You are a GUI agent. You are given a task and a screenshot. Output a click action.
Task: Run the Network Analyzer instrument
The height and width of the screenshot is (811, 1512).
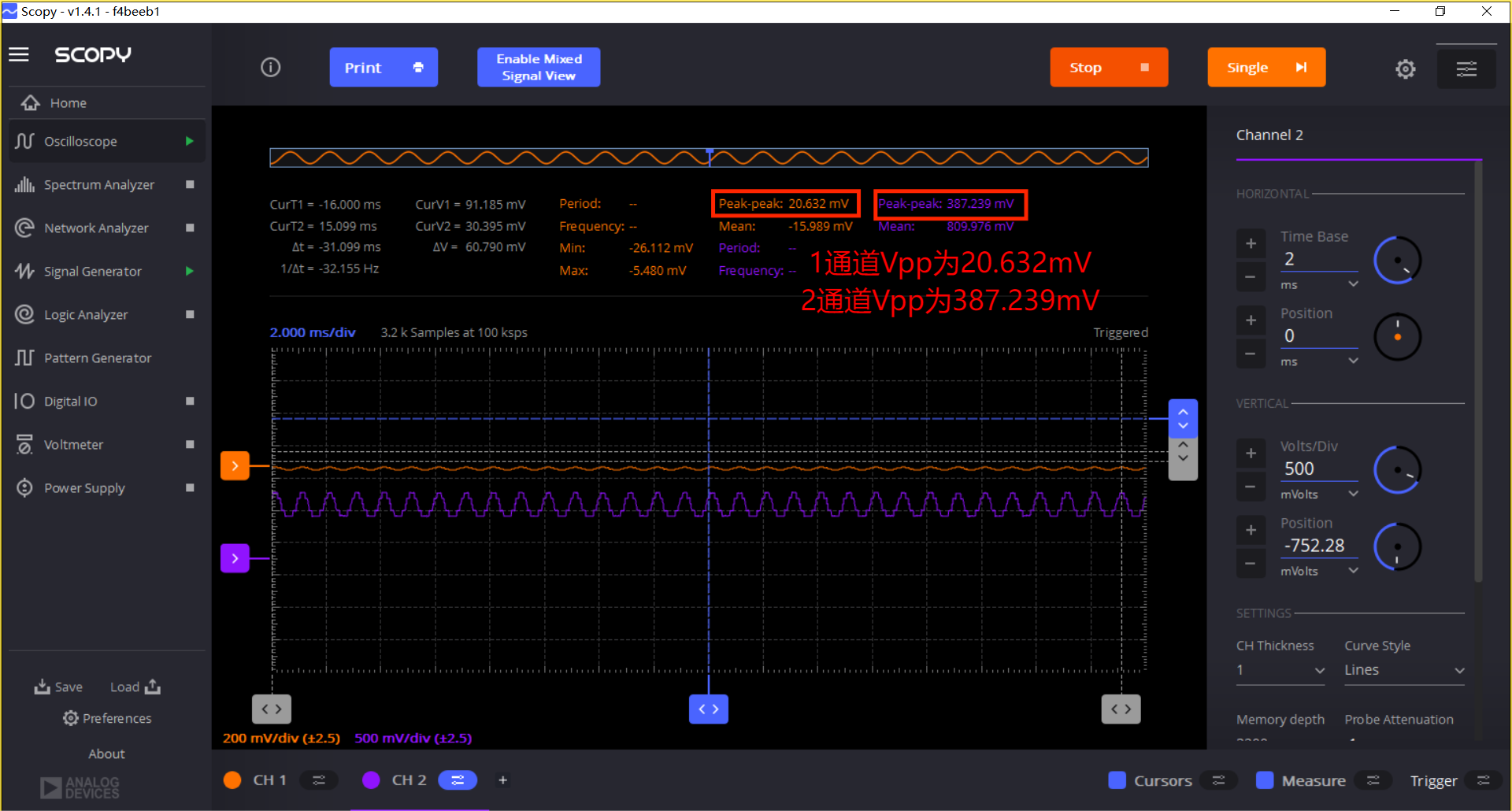pos(189,228)
